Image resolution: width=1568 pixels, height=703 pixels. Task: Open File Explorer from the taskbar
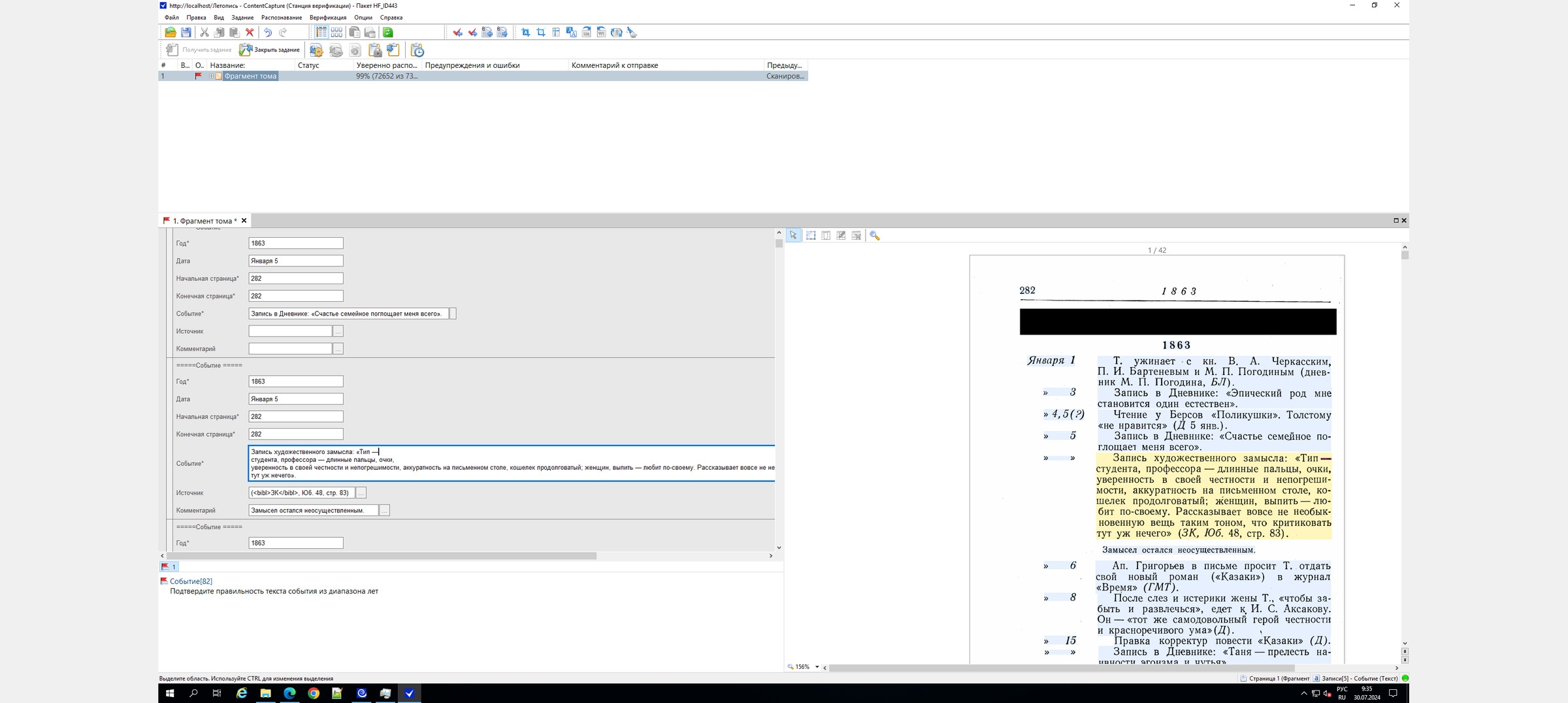click(266, 693)
